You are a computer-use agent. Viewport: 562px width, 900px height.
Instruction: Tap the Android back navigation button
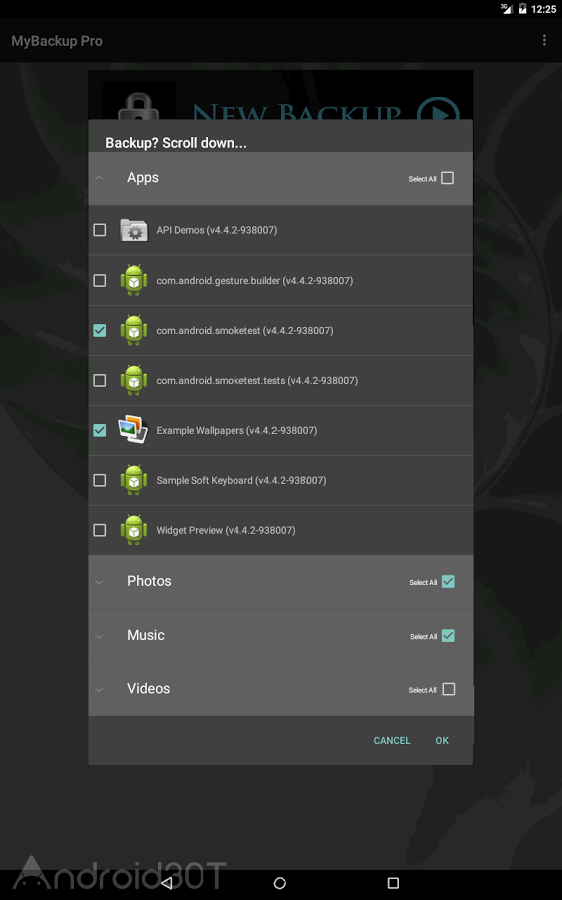pyautogui.click(x=166, y=883)
